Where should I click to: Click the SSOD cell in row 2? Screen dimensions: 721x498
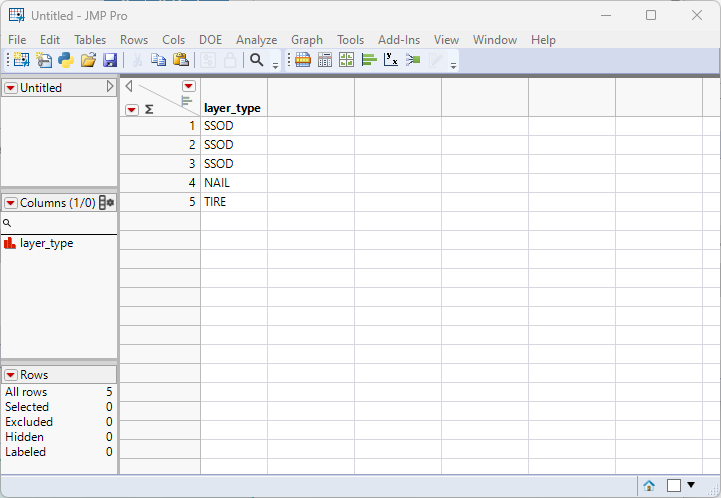(234, 144)
